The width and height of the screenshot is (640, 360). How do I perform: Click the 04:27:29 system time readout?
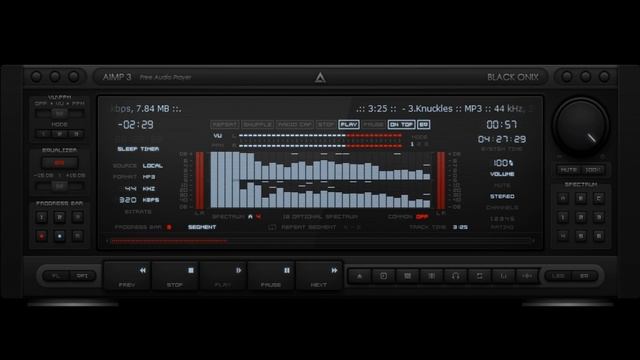(502, 139)
